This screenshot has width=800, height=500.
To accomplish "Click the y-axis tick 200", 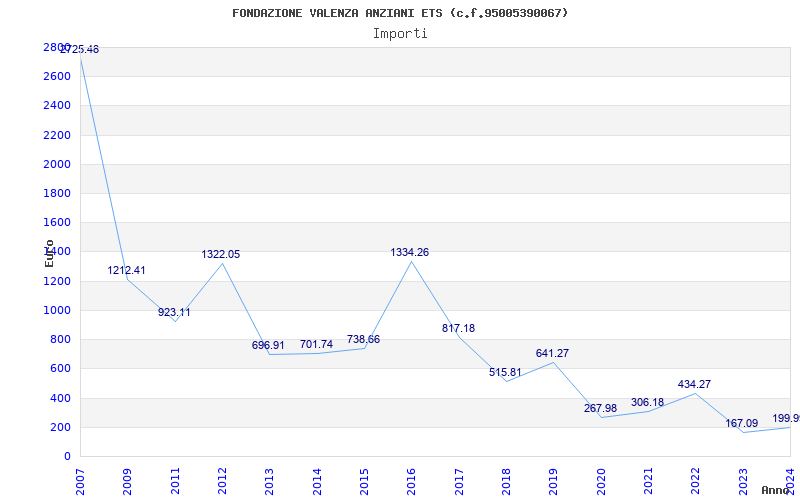I will (x=60, y=427).
